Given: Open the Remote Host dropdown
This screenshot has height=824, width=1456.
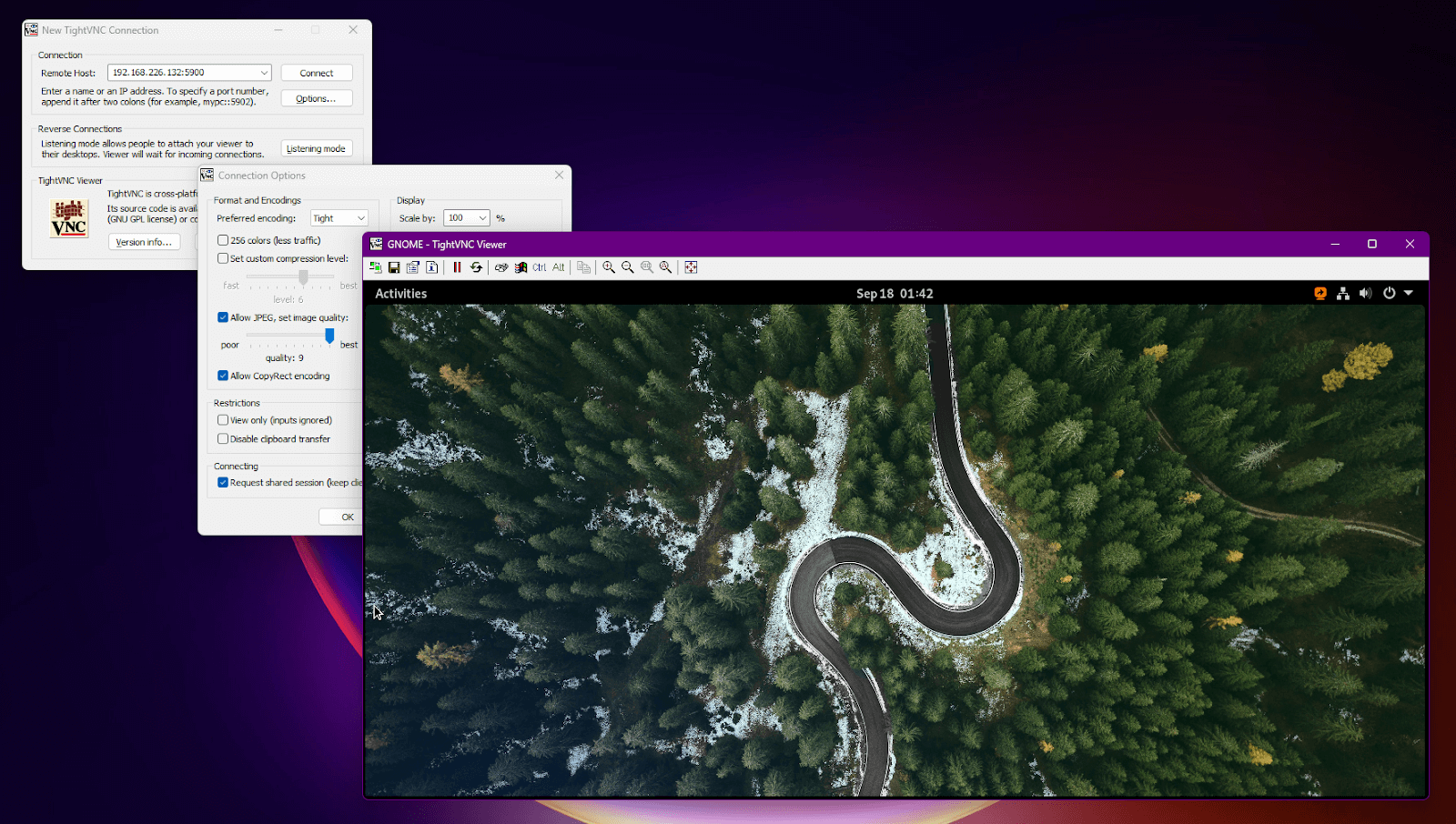Looking at the screenshot, I should [x=264, y=73].
